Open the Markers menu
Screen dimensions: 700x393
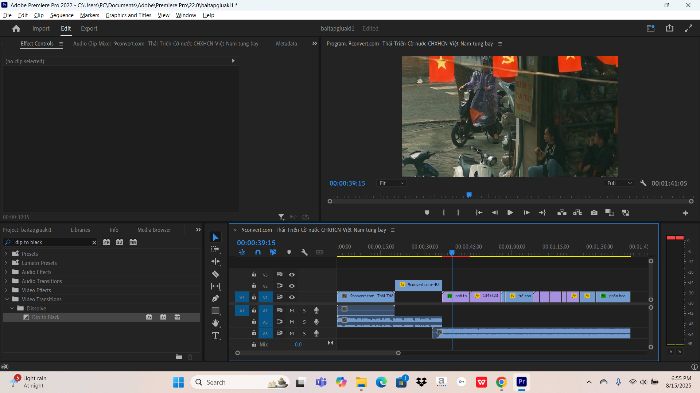coord(89,15)
